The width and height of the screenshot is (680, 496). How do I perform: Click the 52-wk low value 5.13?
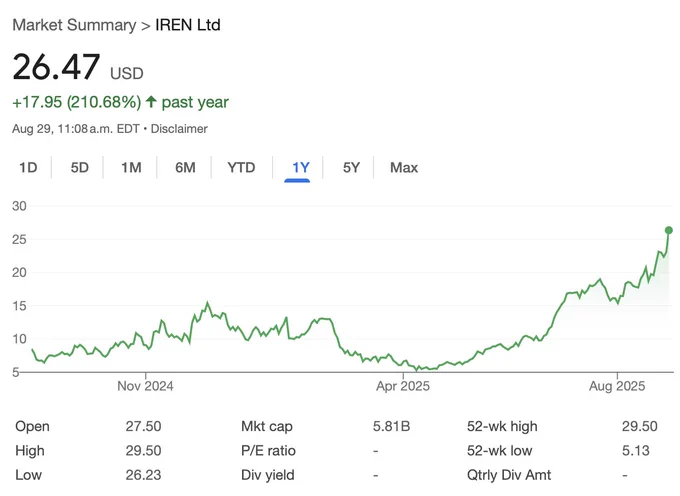tap(635, 451)
